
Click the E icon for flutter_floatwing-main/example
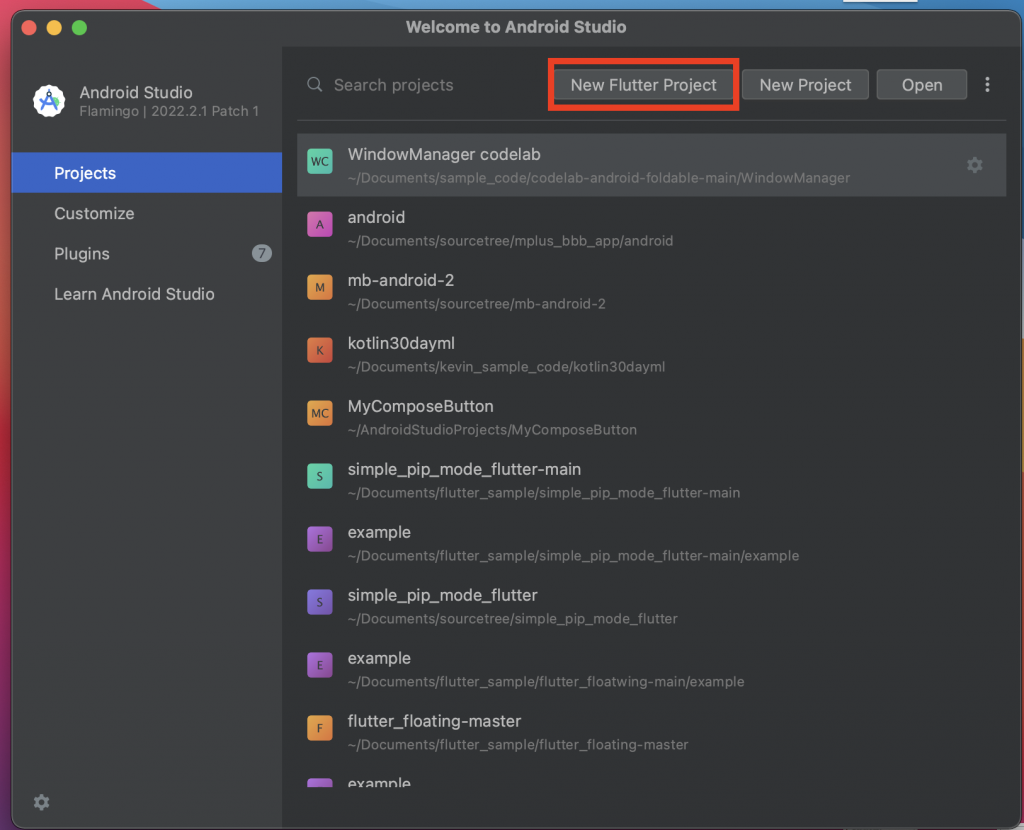[320, 665]
